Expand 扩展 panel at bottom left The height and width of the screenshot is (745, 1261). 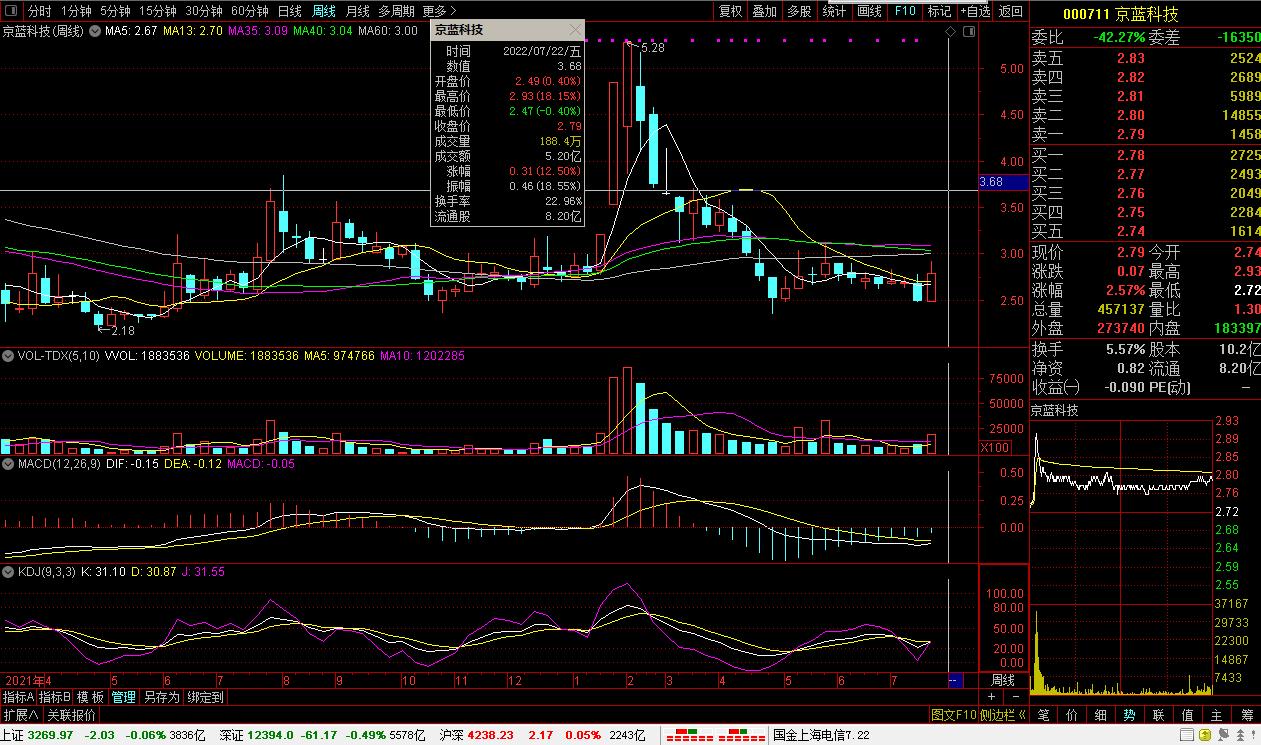point(20,715)
